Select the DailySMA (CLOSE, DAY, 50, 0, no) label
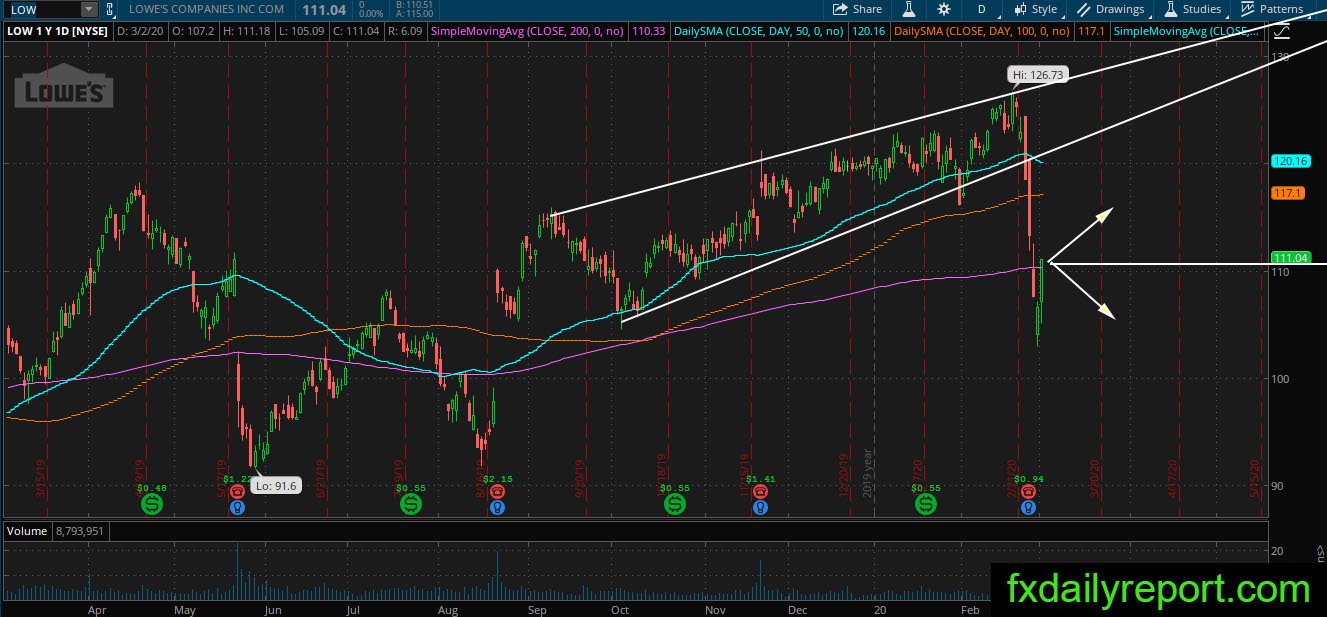Viewport: 1327px width, 617px height. pyautogui.click(x=758, y=32)
